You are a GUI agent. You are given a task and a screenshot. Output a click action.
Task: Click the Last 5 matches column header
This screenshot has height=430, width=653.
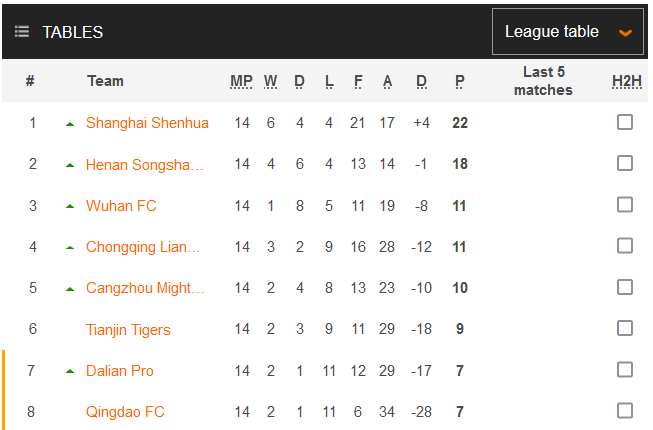point(543,81)
